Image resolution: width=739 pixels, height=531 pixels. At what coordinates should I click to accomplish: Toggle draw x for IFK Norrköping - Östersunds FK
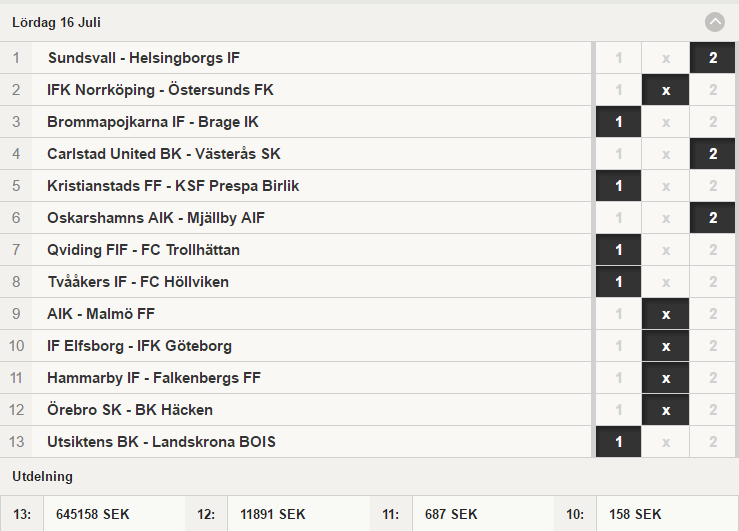pos(665,90)
